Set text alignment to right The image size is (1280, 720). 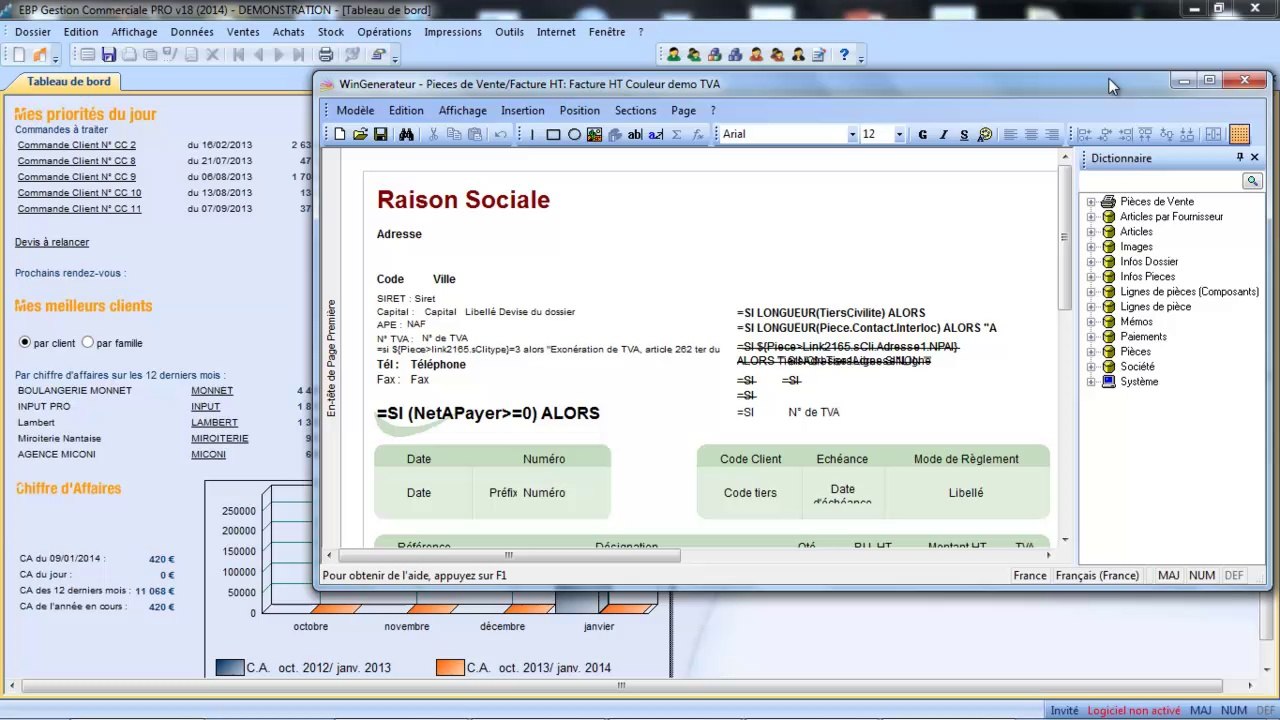coord(1052,134)
